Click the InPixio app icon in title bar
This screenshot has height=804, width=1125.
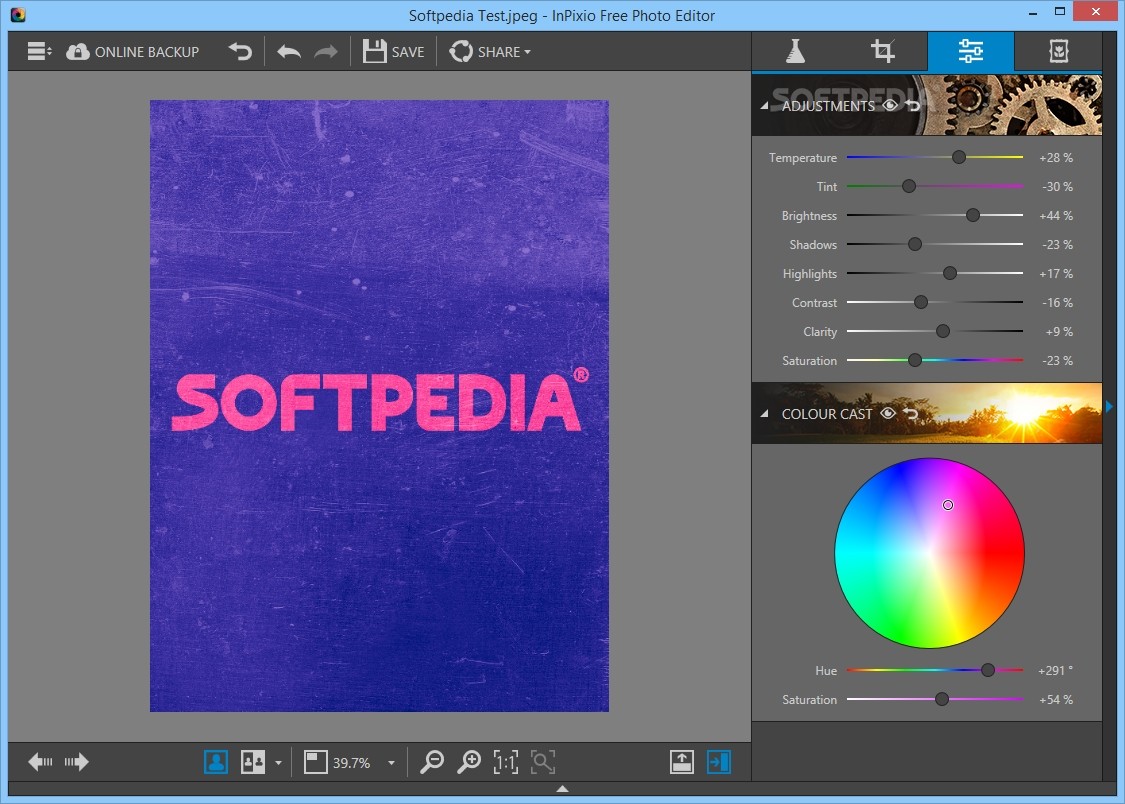[x=18, y=14]
